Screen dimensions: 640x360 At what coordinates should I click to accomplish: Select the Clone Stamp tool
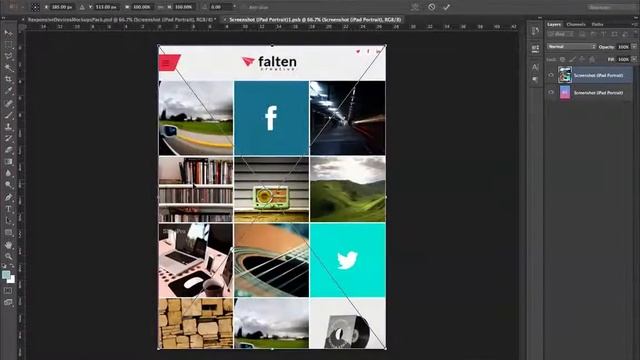(x=8, y=127)
